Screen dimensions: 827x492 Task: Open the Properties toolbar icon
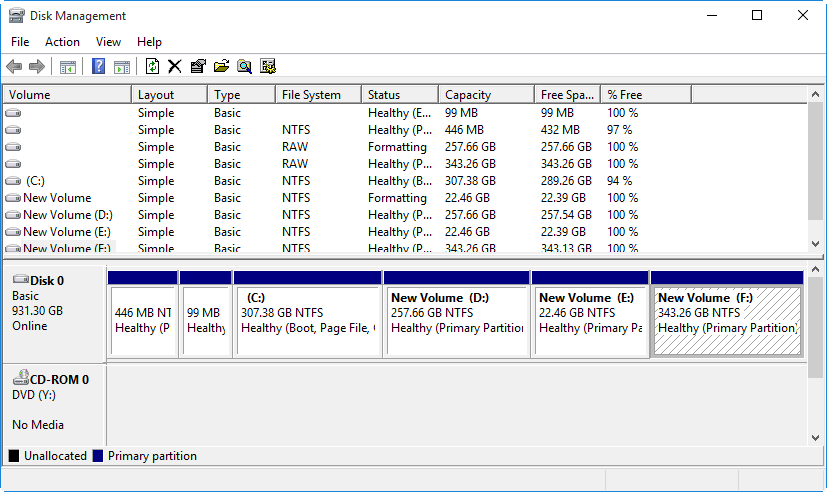click(x=198, y=67)
